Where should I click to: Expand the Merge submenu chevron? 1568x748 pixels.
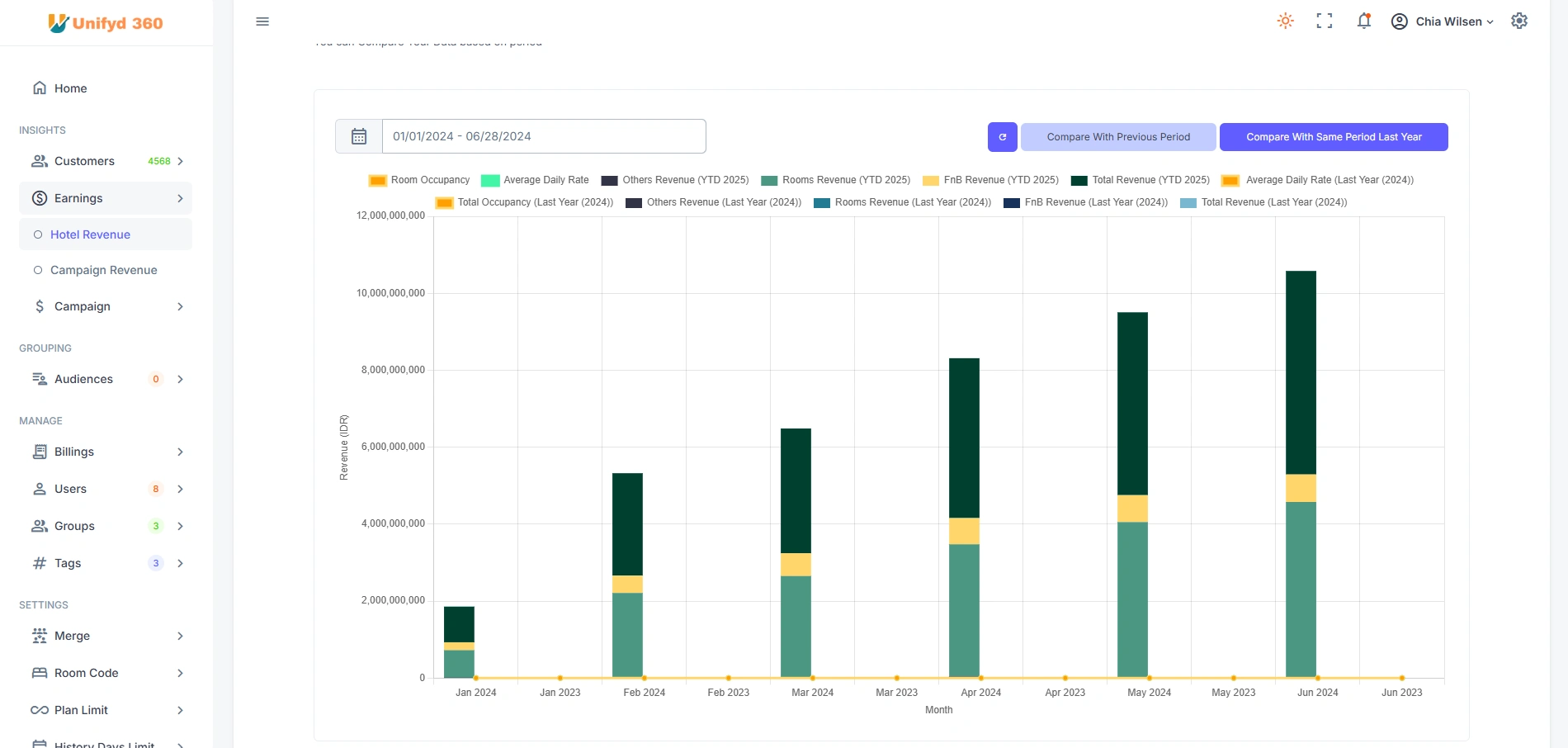pyautogui.click(x=180, y=636)
